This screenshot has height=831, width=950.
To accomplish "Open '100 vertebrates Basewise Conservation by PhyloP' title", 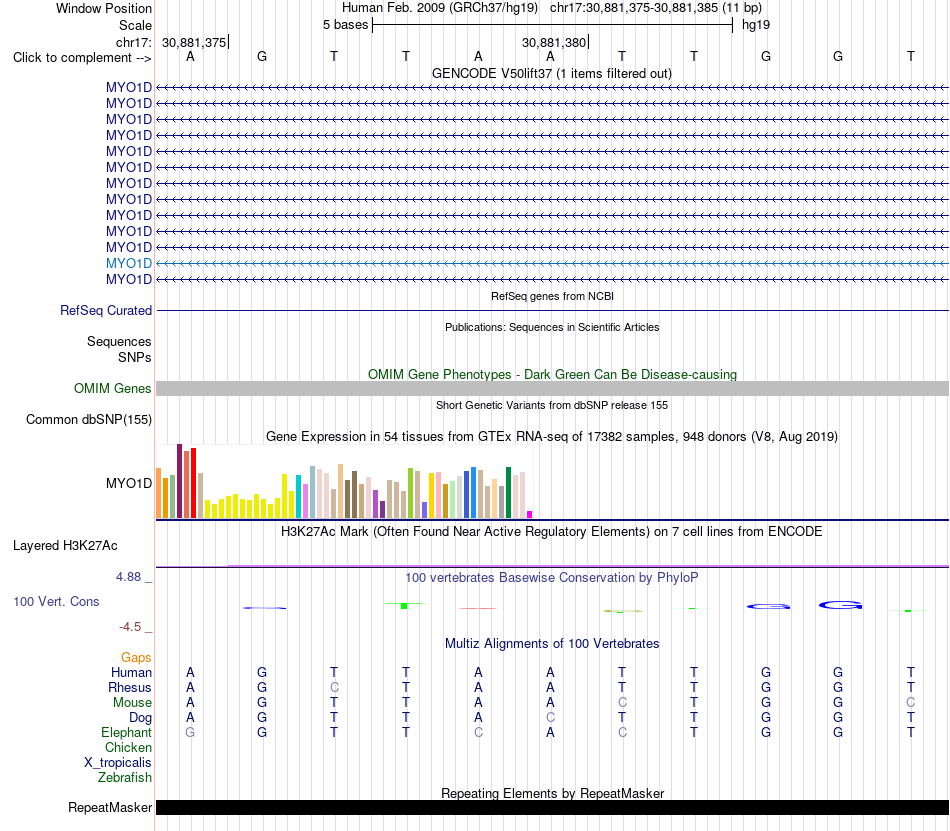I will (552, 578).
